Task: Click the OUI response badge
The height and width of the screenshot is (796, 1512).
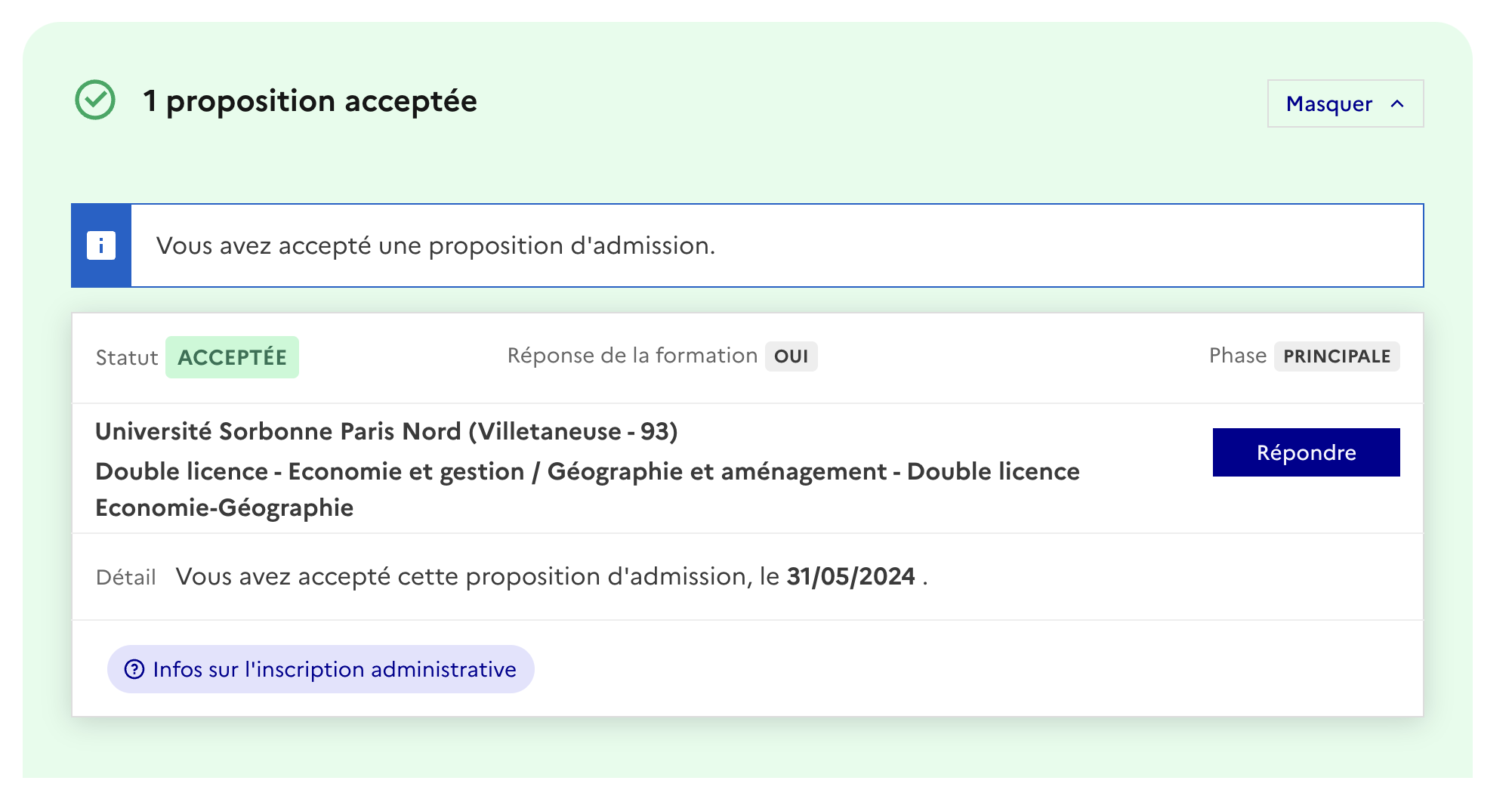Action: (x=791, y=356)
